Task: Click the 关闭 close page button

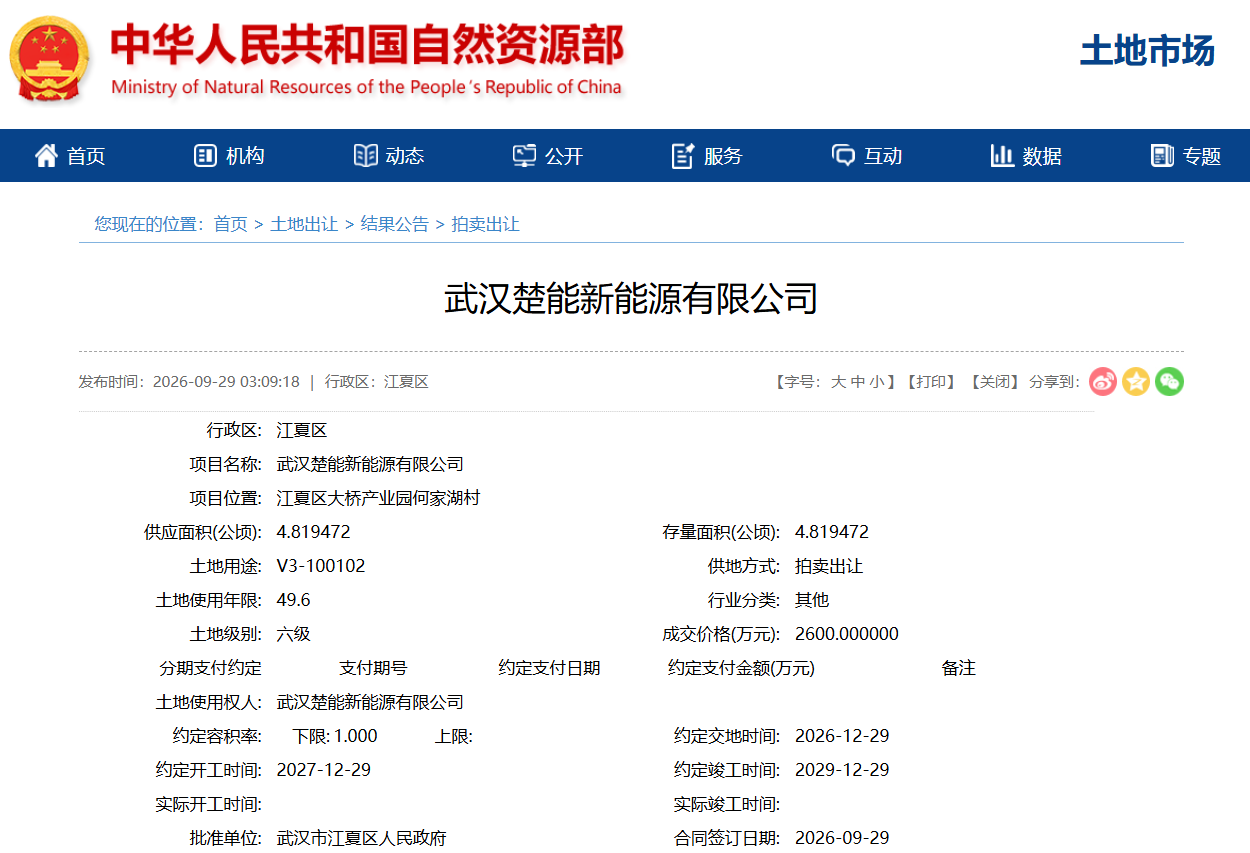Action: 994,382
